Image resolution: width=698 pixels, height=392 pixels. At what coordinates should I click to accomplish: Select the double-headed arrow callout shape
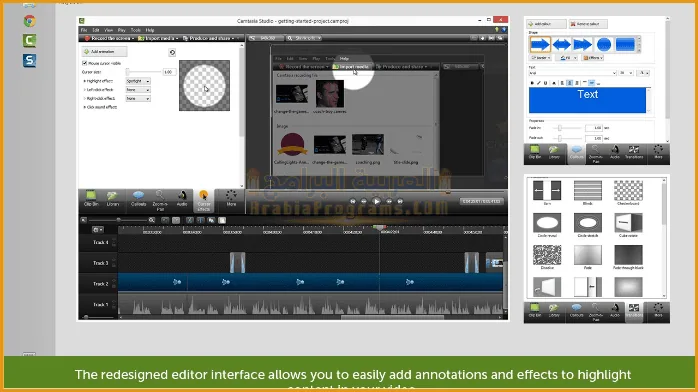click(561, 44)
